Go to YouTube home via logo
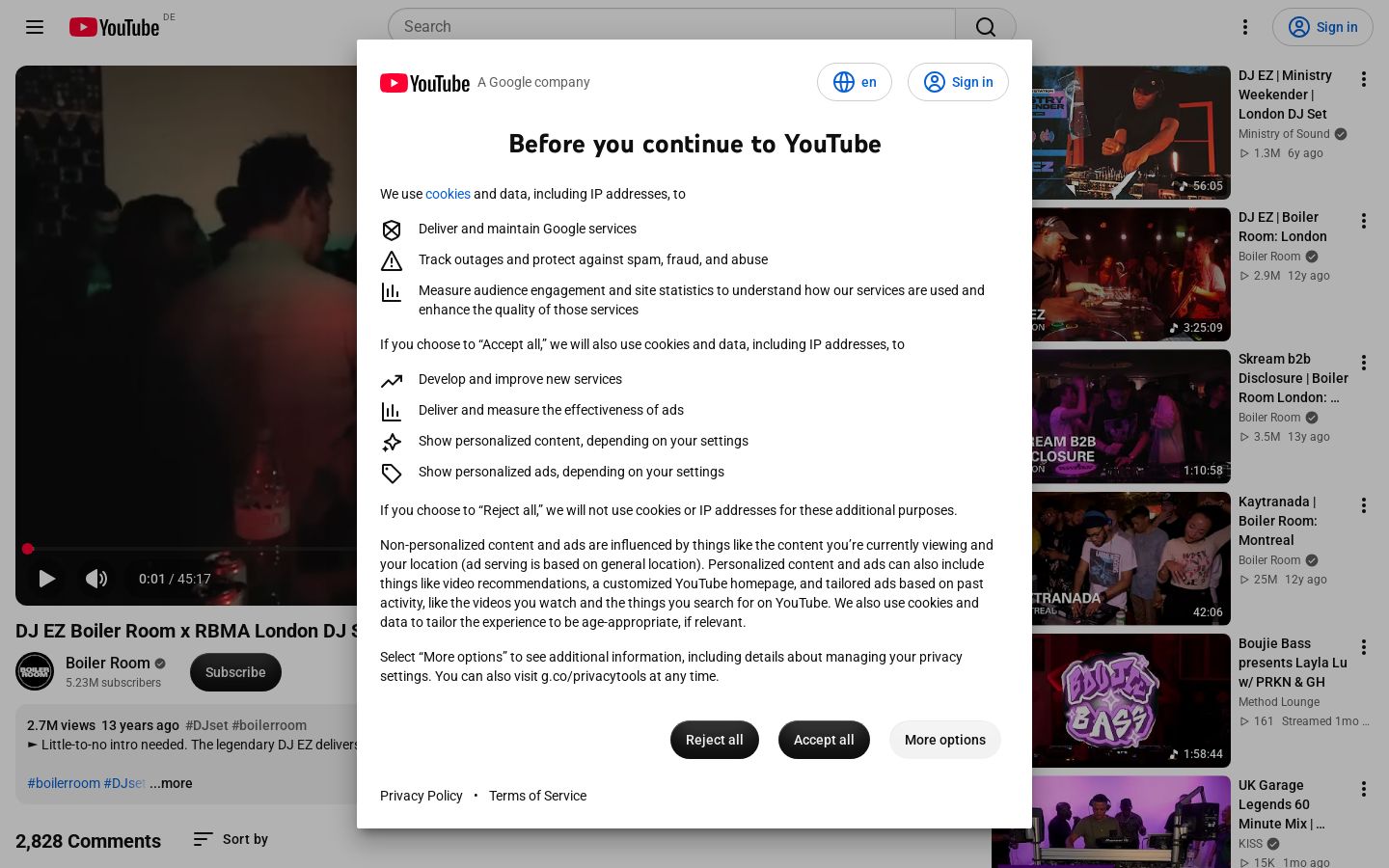Image resolution: width=1389 pixels, height=868 pixels. pos(114,27)
